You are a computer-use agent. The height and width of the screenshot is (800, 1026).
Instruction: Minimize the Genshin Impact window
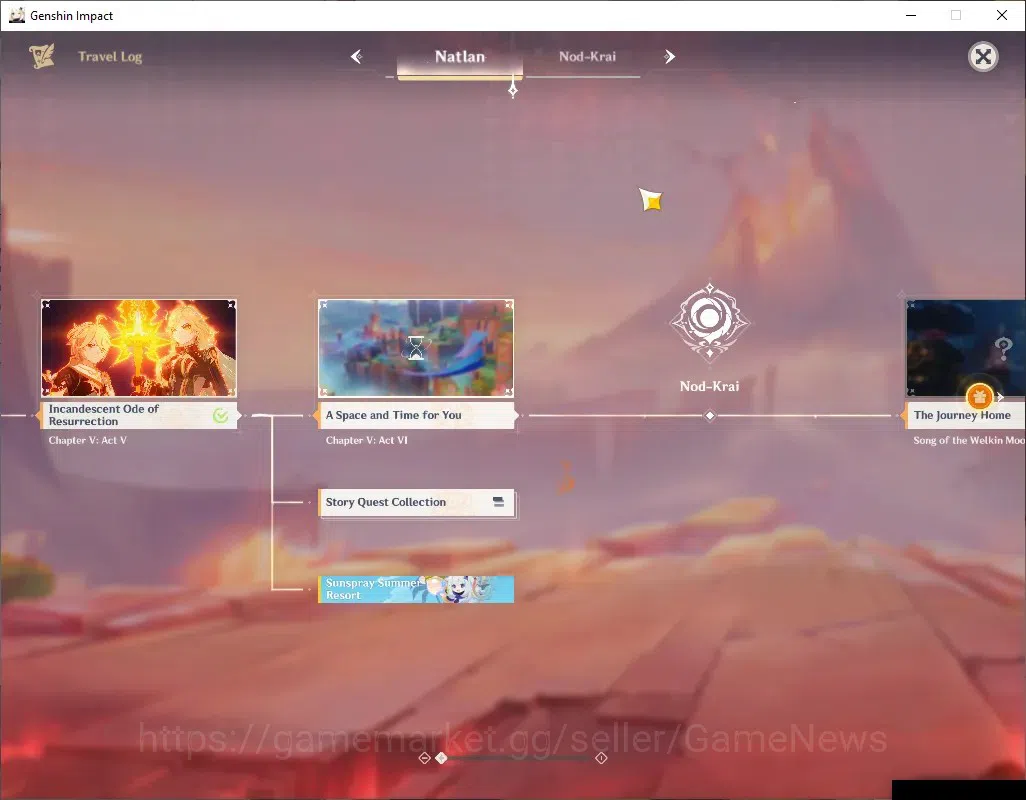pyautogui.click(x=911, y=15)
